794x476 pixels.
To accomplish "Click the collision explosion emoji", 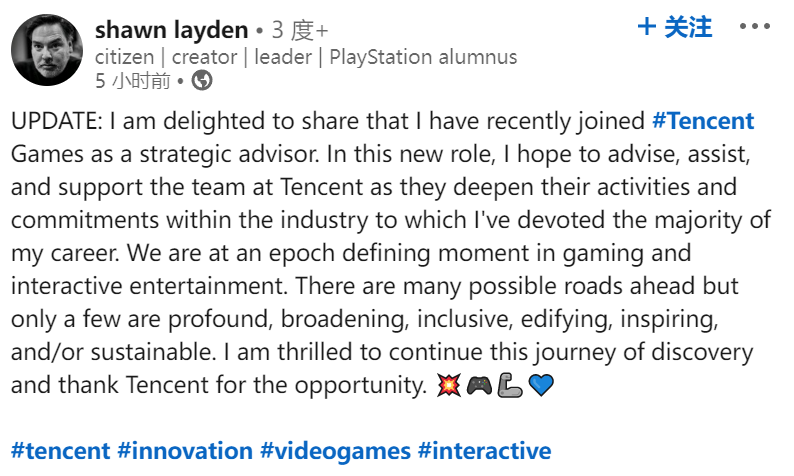I will point(450,386).
